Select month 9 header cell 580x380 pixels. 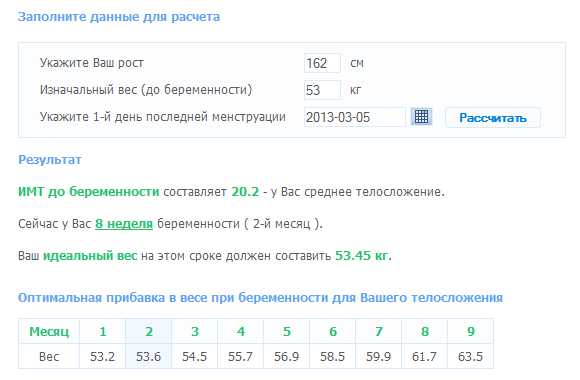471,331
